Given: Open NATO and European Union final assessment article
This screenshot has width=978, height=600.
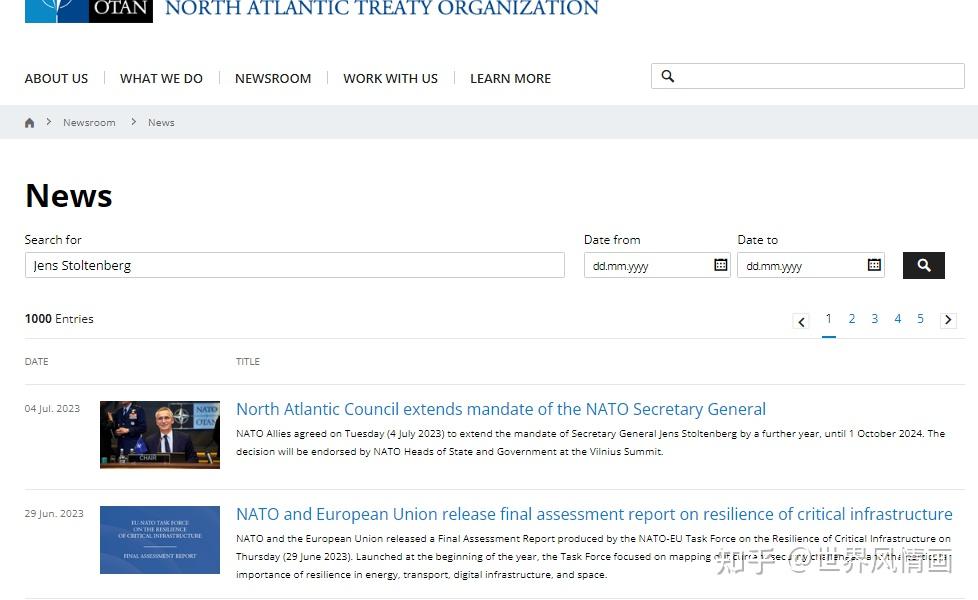Looking at the screenshot, I should (594, 514).
